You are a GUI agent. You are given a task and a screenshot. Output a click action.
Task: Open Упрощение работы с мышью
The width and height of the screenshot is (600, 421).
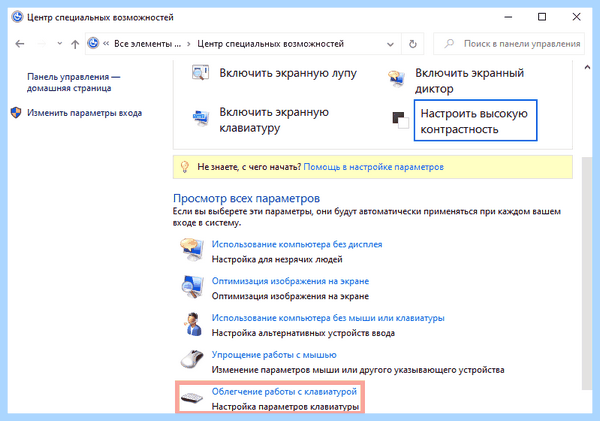[274, 355]
